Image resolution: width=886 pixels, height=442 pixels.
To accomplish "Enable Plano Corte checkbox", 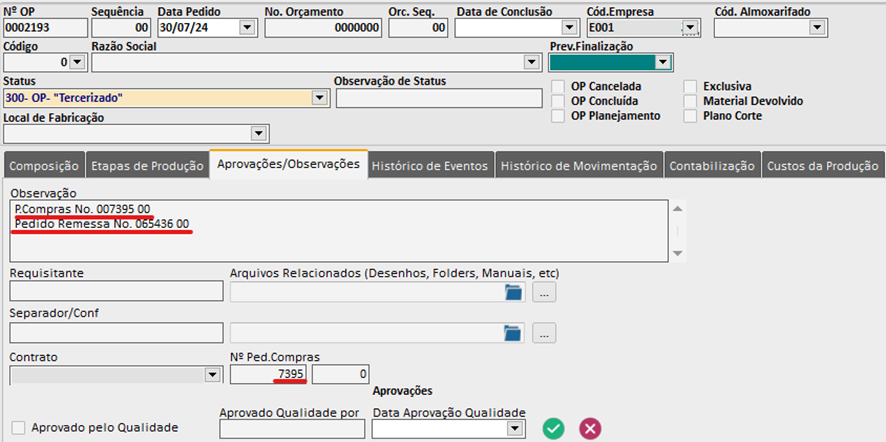I will pos(690,116).
